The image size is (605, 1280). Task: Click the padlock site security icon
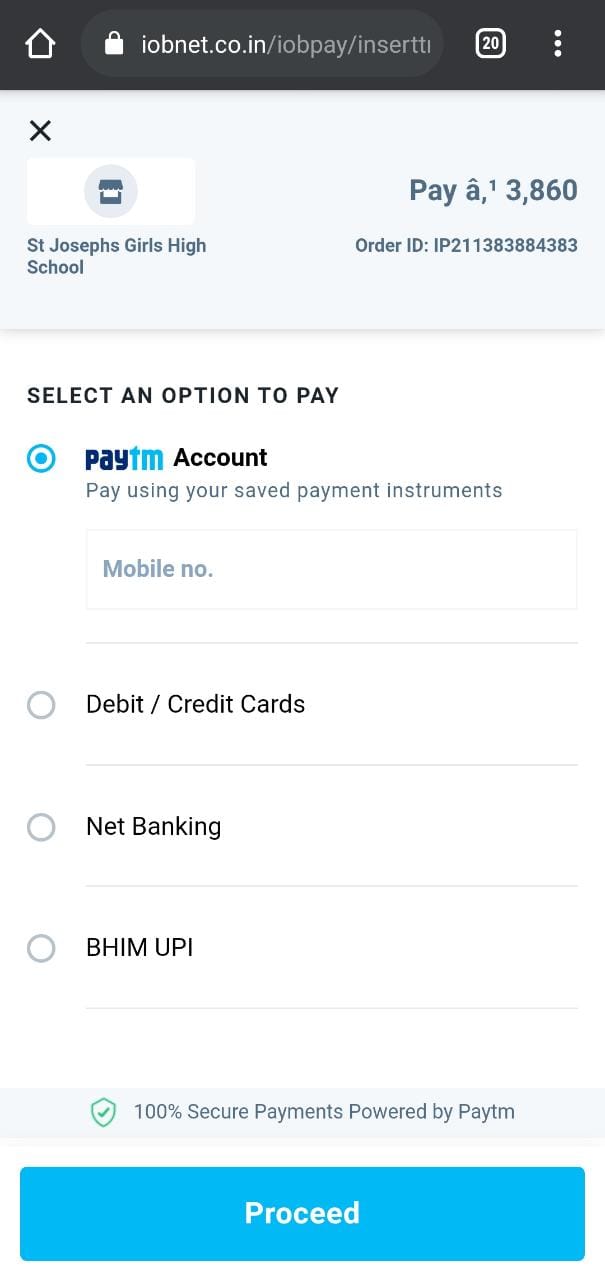pyautogui.click(x=114, y=44)
